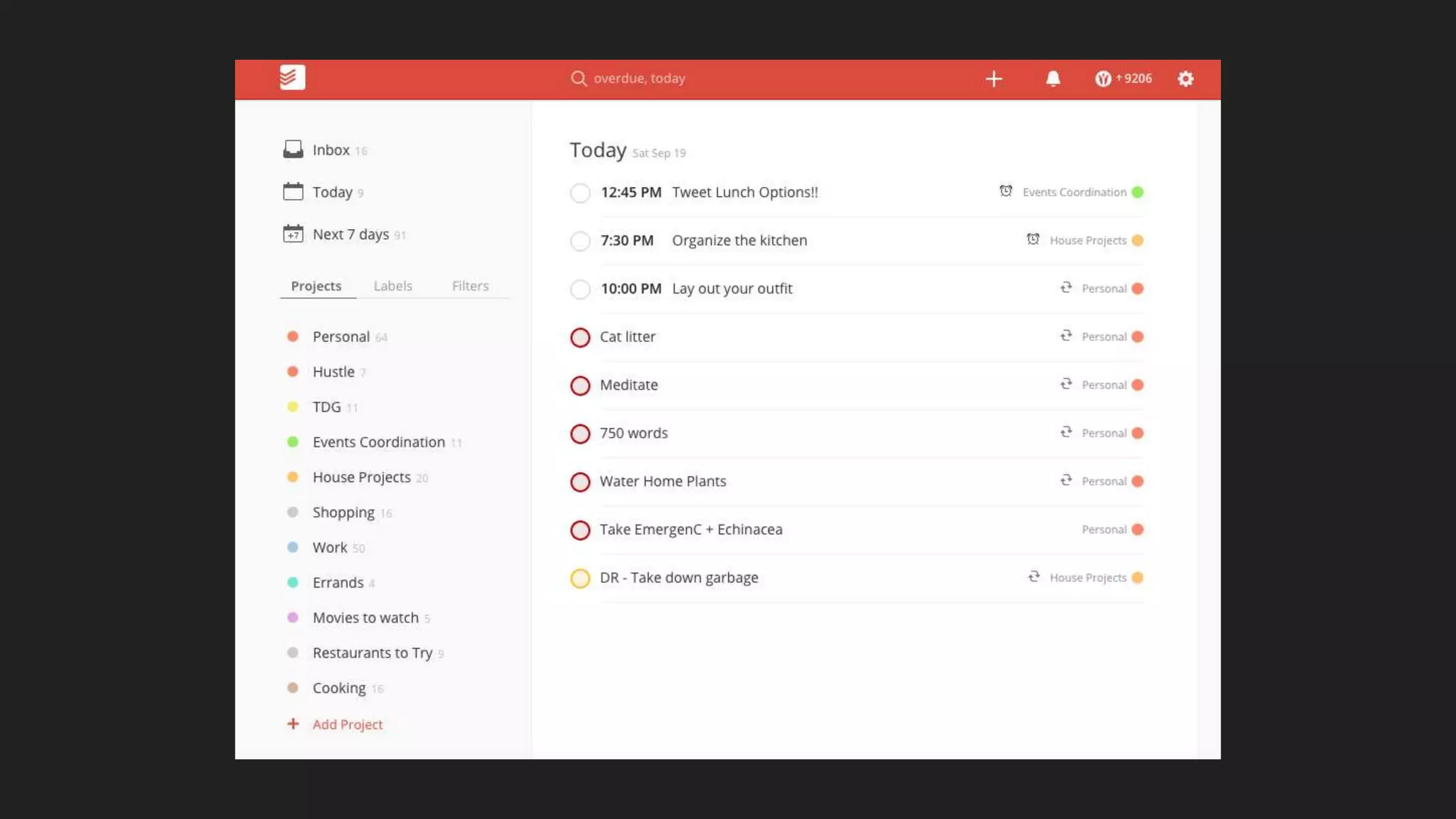Click the Inbox tray icon

click(293, 149)
